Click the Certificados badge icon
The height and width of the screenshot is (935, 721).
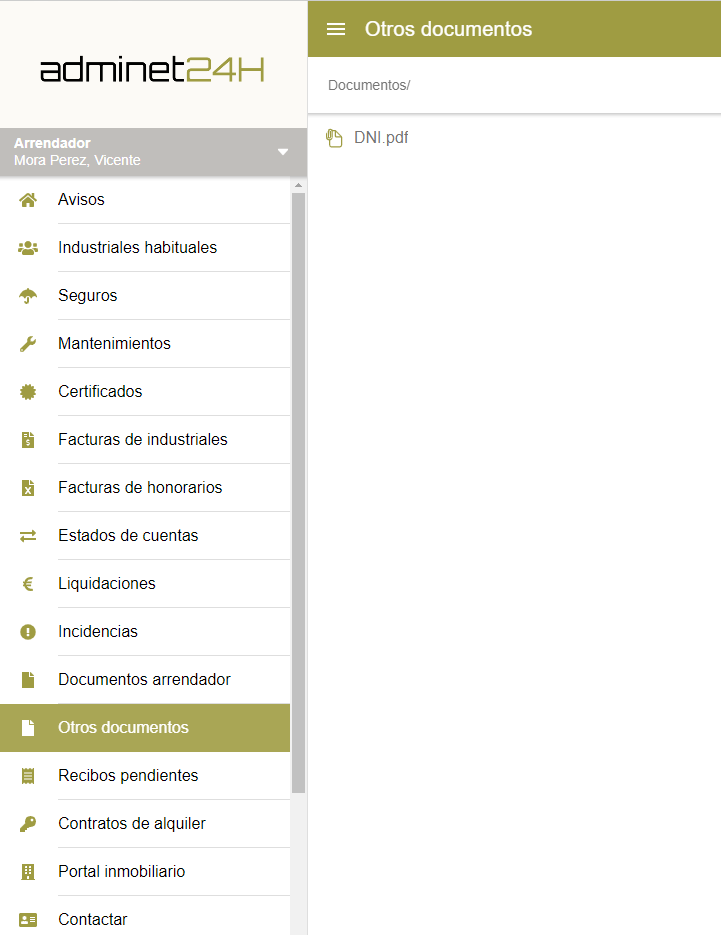coord(28,392)
